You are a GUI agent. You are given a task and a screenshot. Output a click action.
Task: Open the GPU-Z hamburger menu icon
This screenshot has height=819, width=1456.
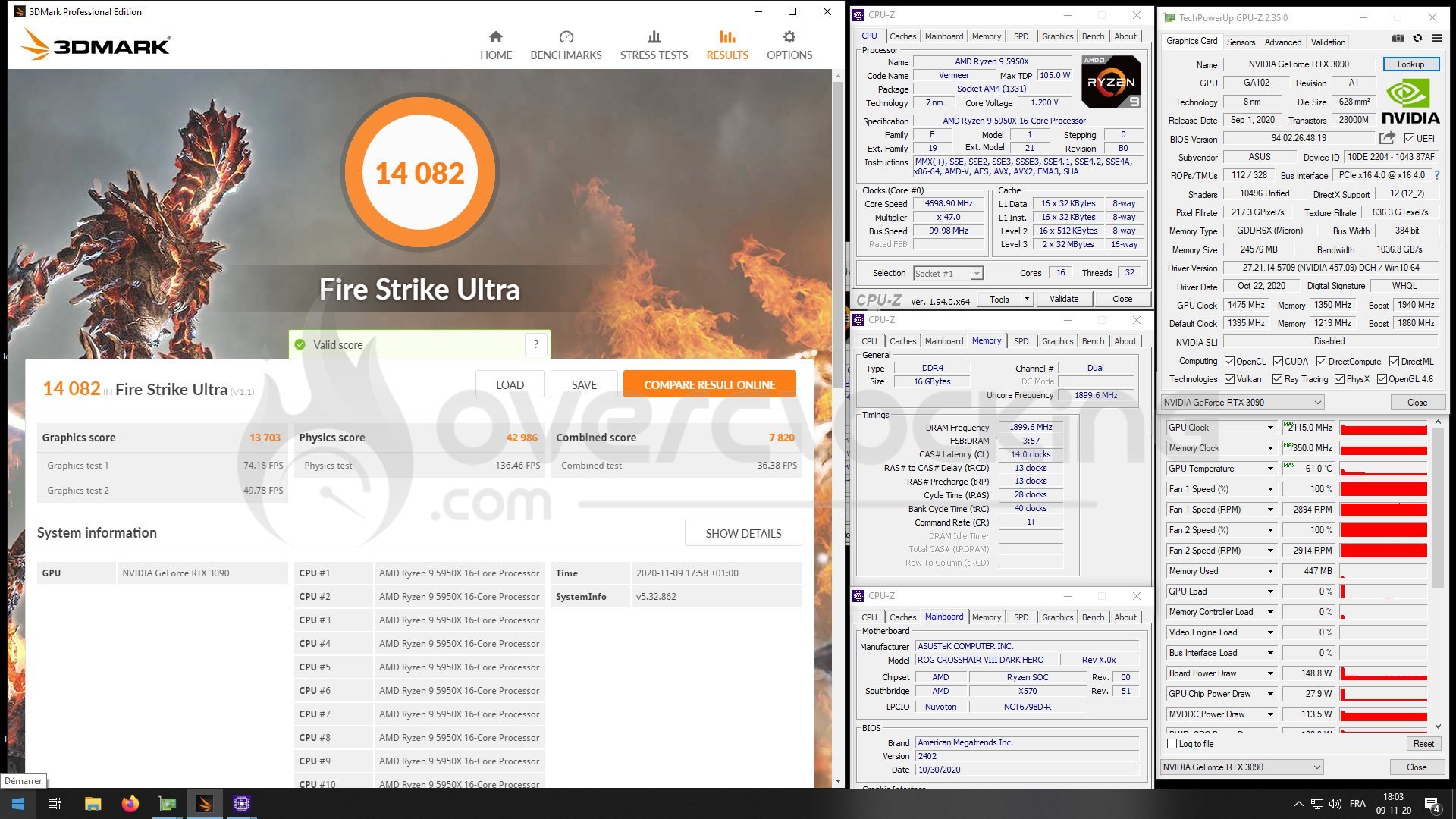[x=1437, y=38]
